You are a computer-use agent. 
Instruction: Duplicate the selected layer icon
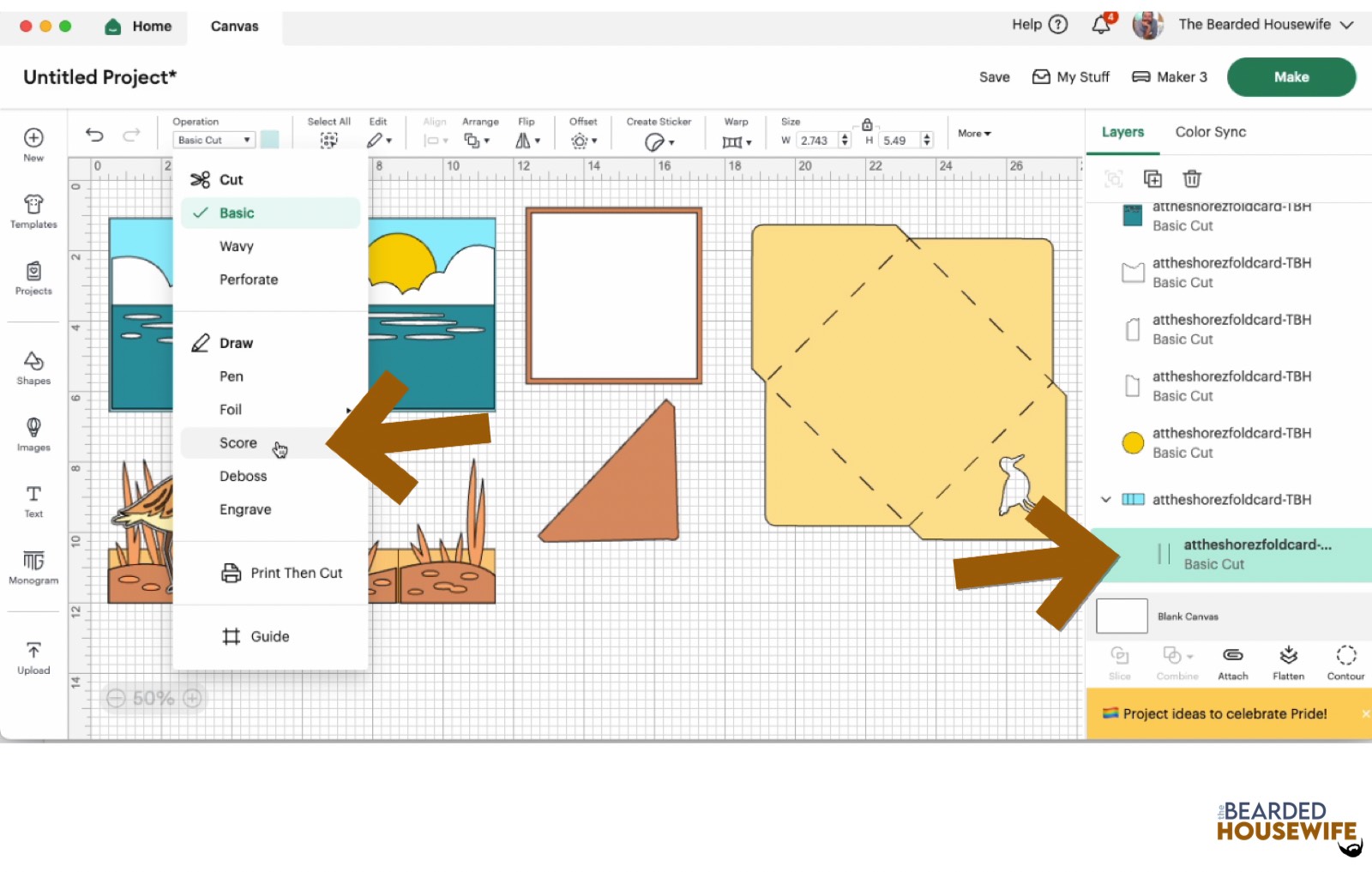pyautogui.click(x=1152, y=178)
